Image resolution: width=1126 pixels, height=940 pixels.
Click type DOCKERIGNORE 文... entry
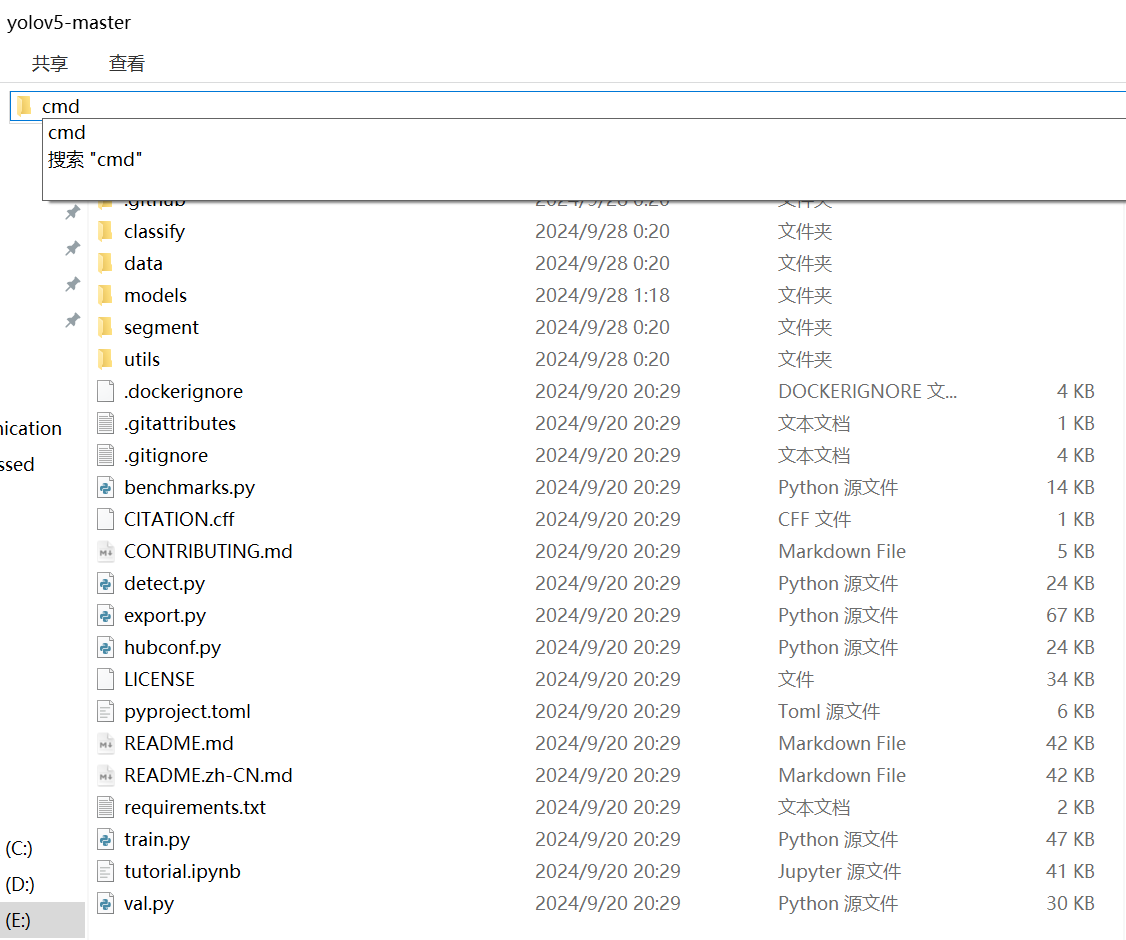tap(867, 391)
